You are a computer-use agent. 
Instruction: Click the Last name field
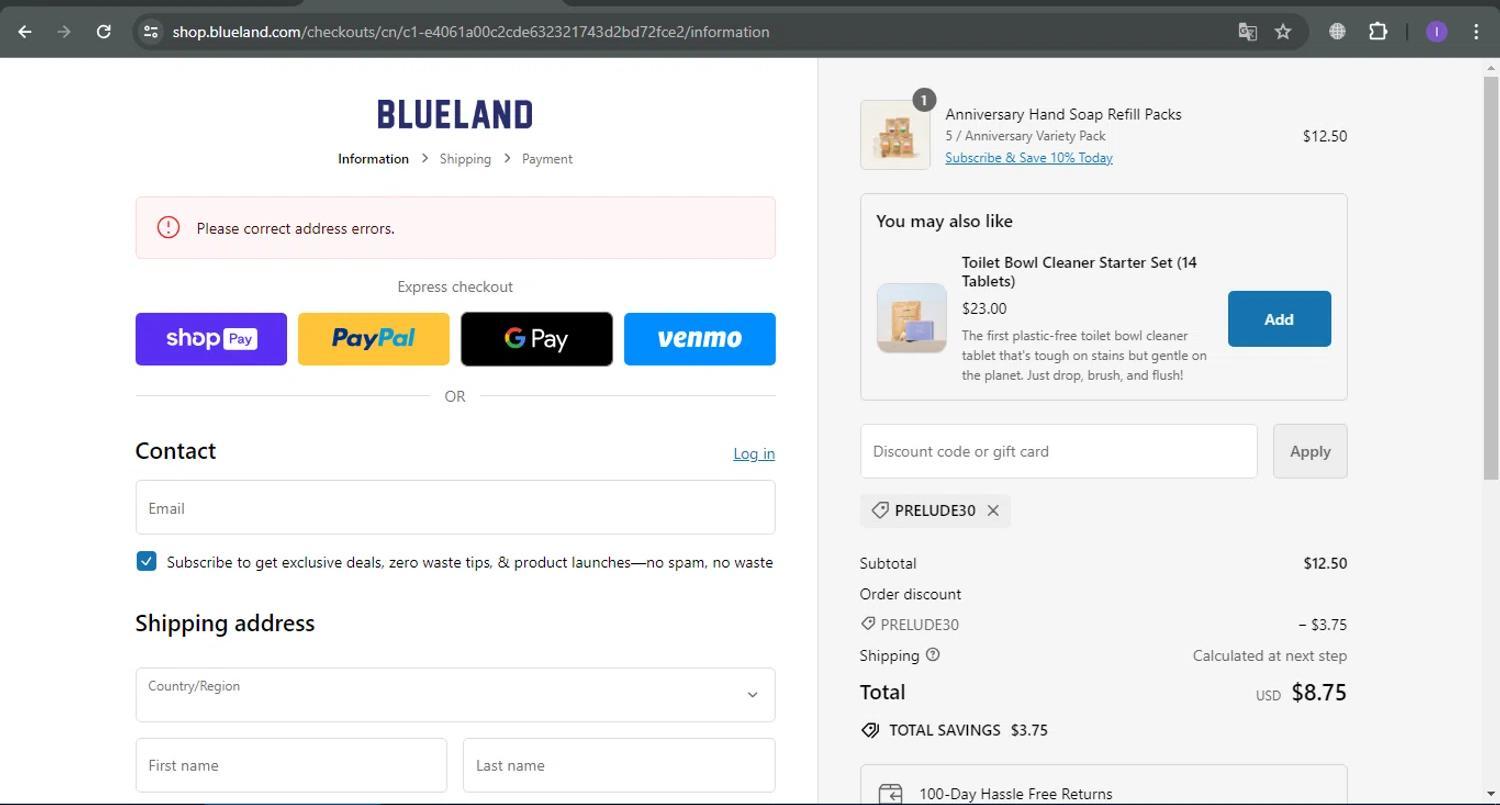click(619, 765)
